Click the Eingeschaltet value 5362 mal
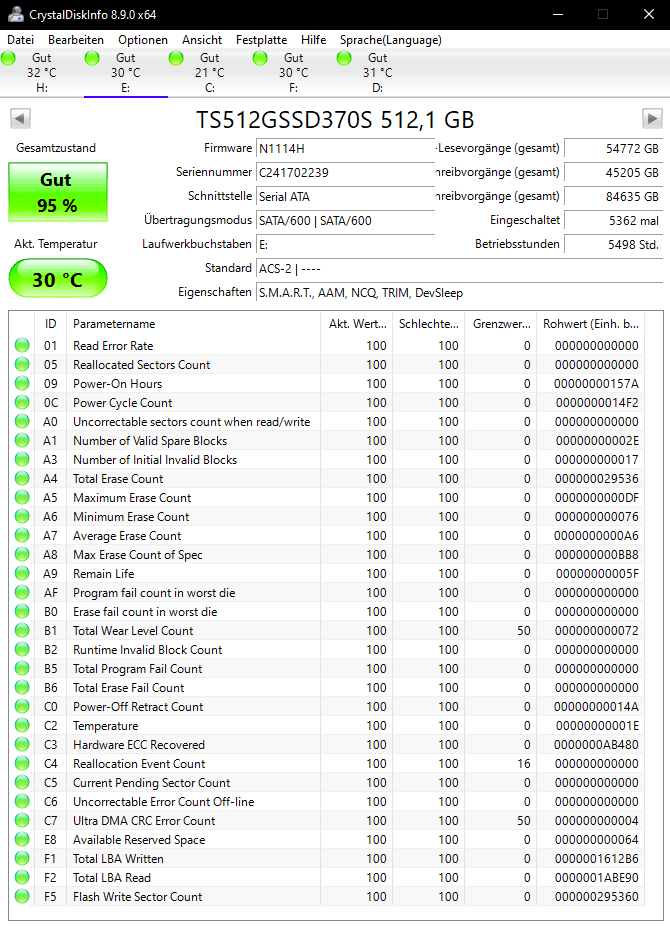The height and width of the screenshot is (927, 670). 613,221
